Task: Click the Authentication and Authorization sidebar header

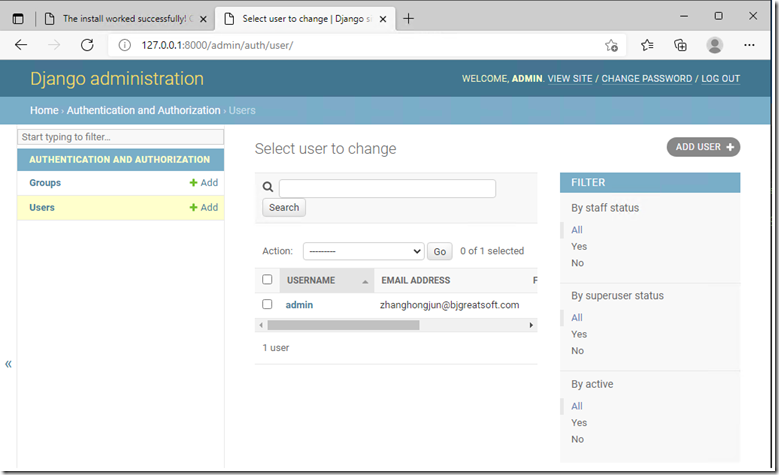Action: point(120,159)
